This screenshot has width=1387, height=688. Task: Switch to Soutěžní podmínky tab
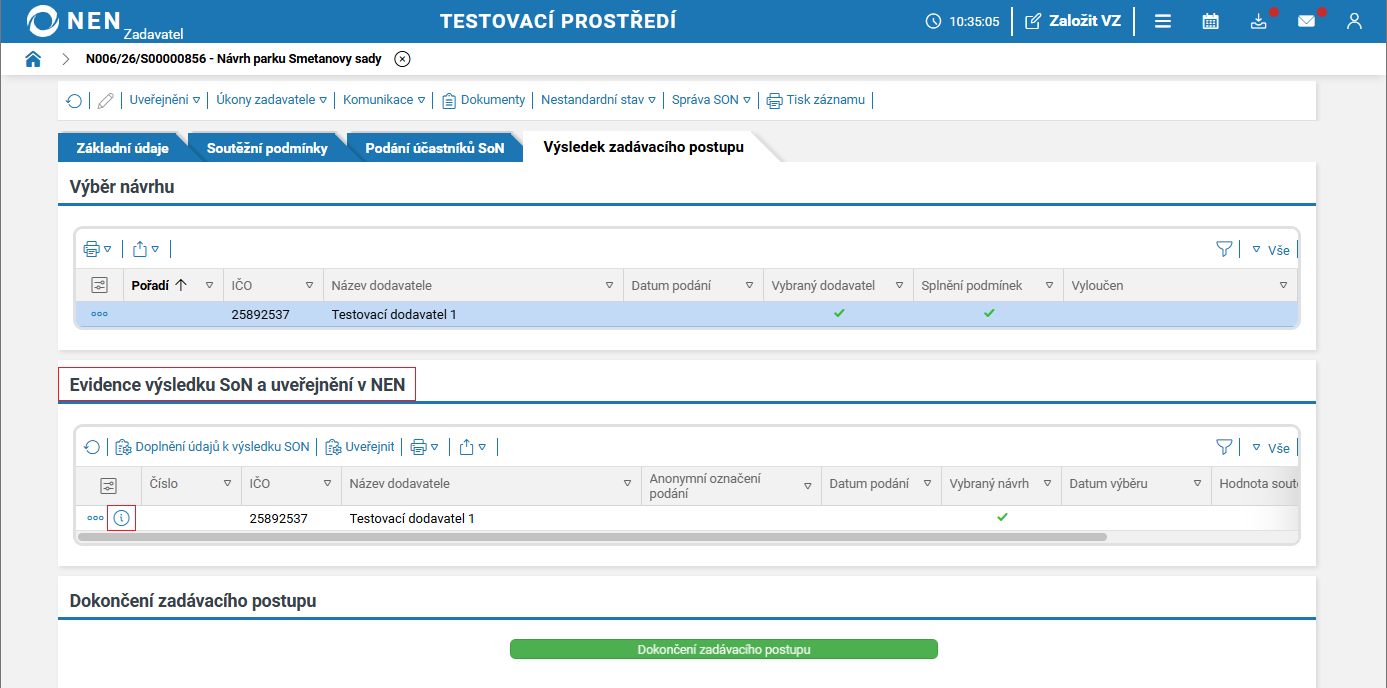267,148
